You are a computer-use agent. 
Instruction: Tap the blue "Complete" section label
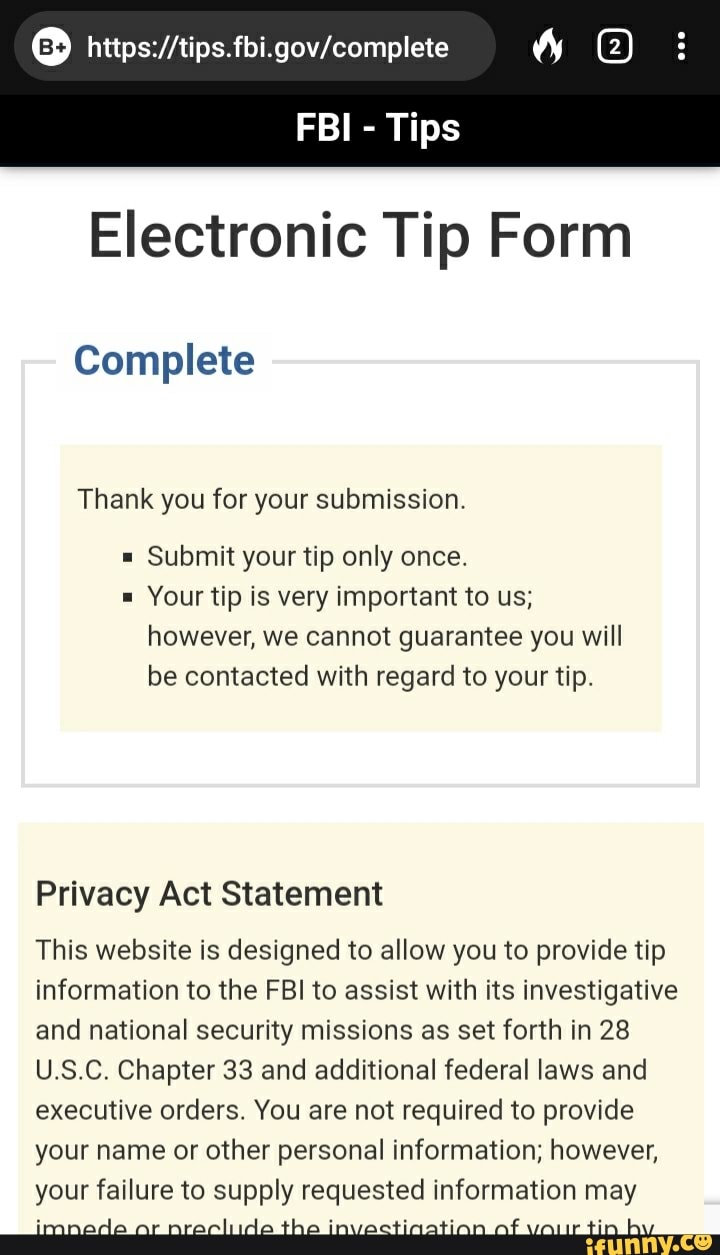coord(164,360)
